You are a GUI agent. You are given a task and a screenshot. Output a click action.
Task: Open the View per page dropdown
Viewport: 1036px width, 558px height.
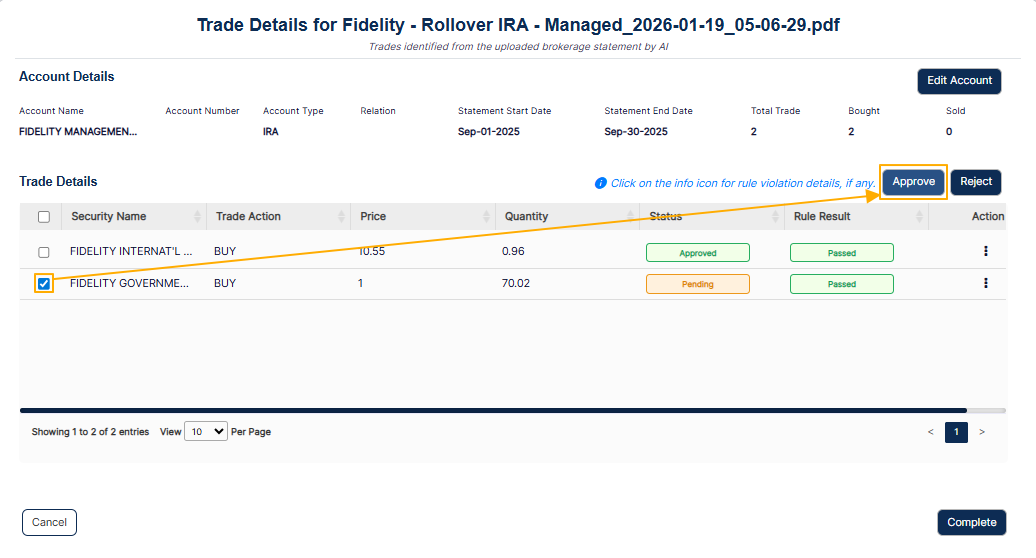click(x=206, y=431)
